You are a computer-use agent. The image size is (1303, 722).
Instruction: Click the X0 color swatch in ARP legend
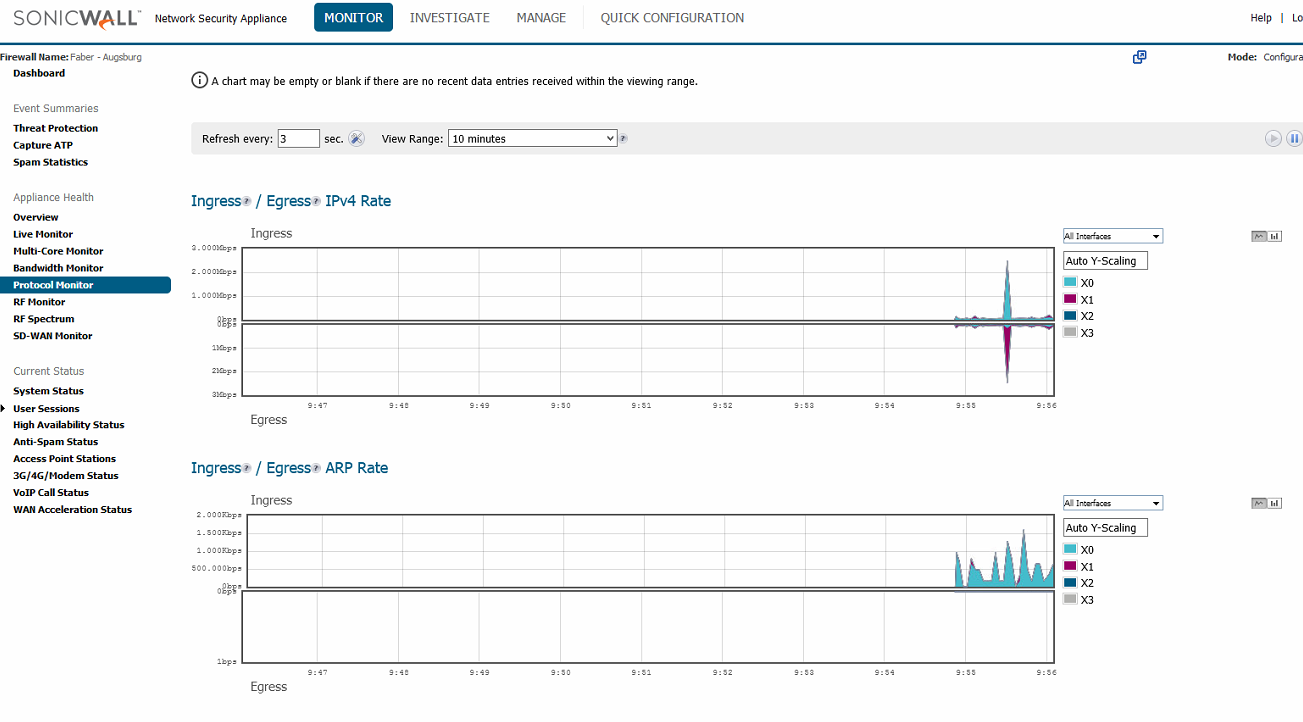pyautogui.click(x=1070, y=550)
